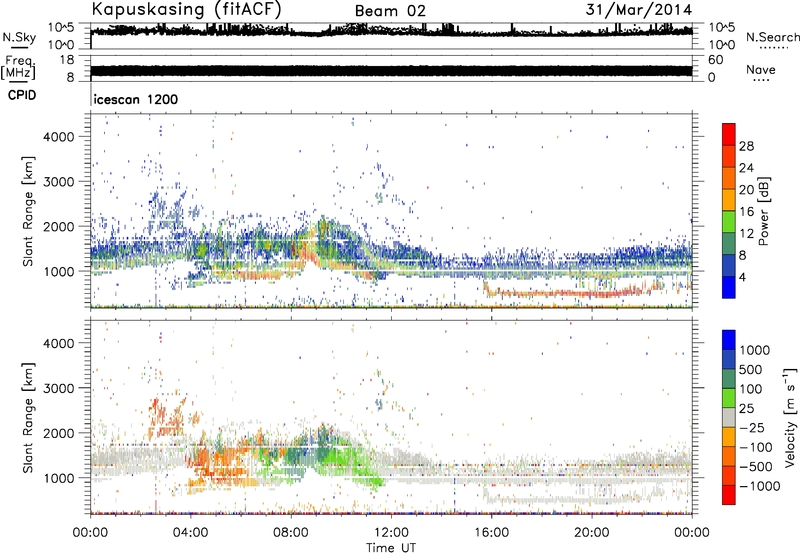The image size is (800, 554).
Task: Click the "16" label on power color bar
Action: click(x=746, y=212)
